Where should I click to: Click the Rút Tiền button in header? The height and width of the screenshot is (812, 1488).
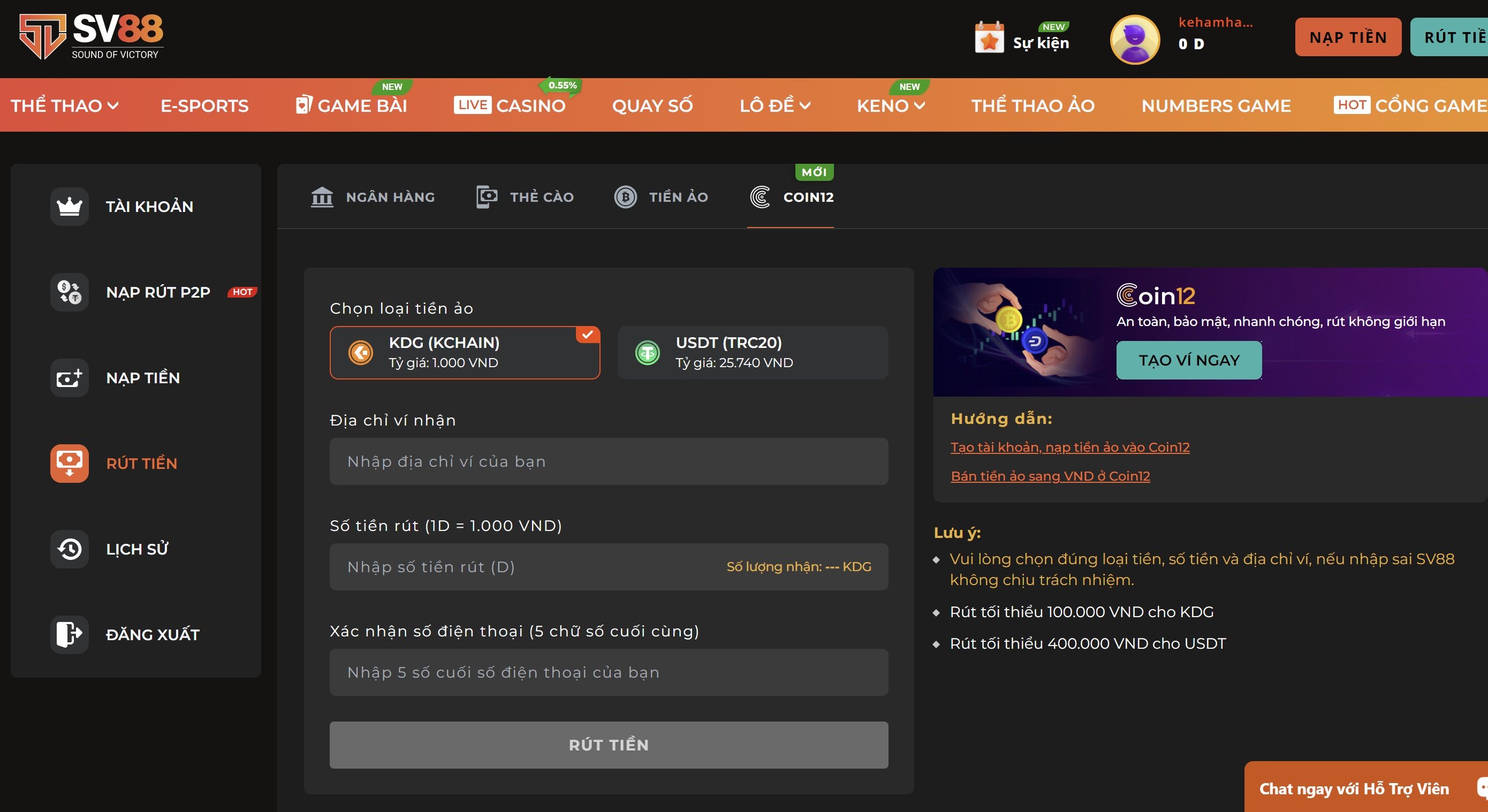(1449, 37)
